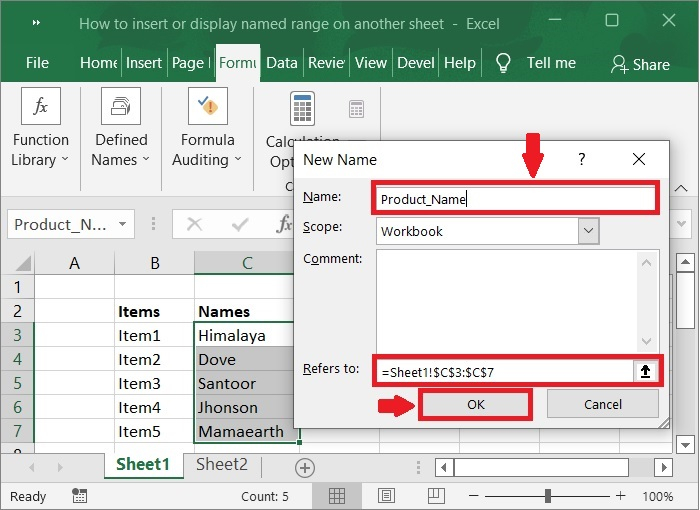Viewport: 700px width, 510px height.
Task: Open the Defined Names group
Action: coord(121,129)
